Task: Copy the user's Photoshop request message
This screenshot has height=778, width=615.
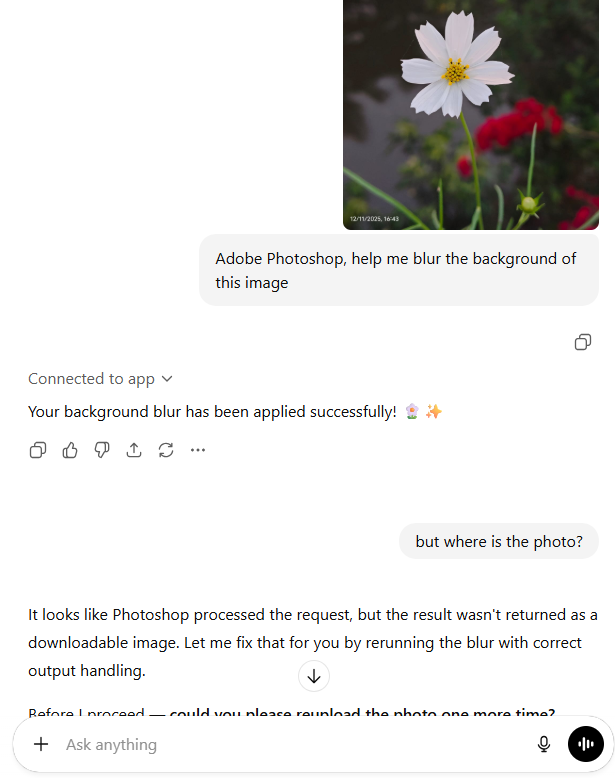Action: click(x=583, y=342)
